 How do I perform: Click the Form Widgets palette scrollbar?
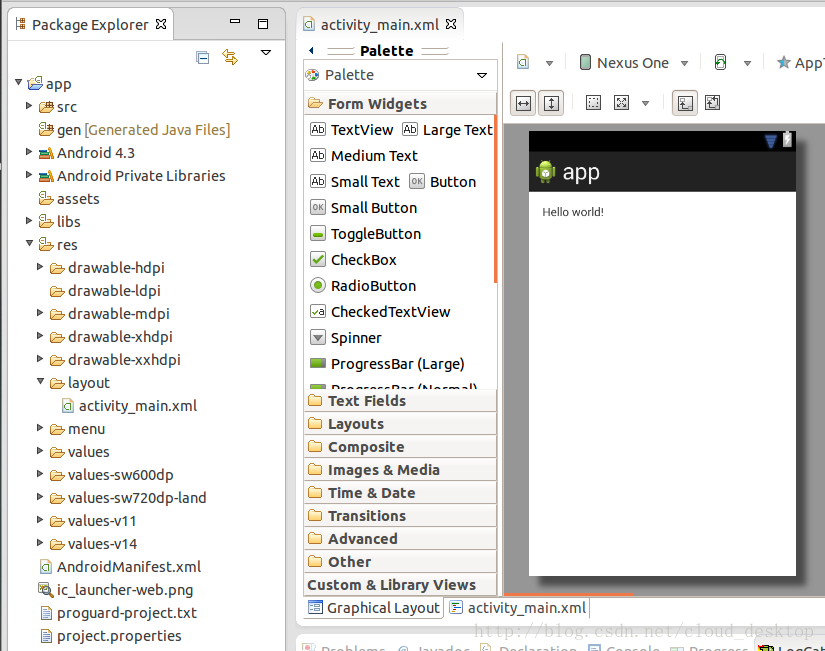(x=496, y=199)
